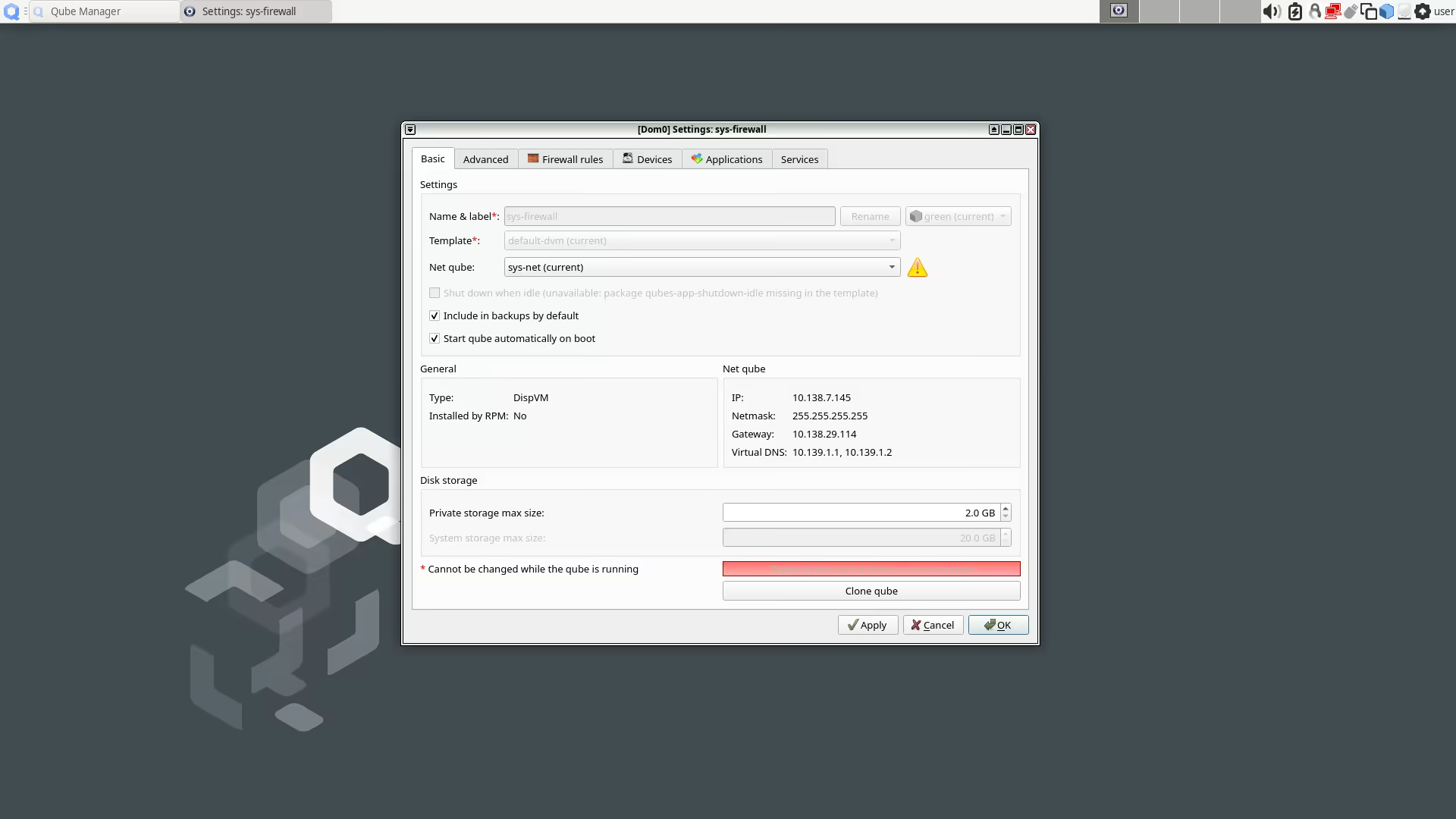Click the DispVM type value
This screenshot has width=1456, height=819.
[x=531, y=397]
